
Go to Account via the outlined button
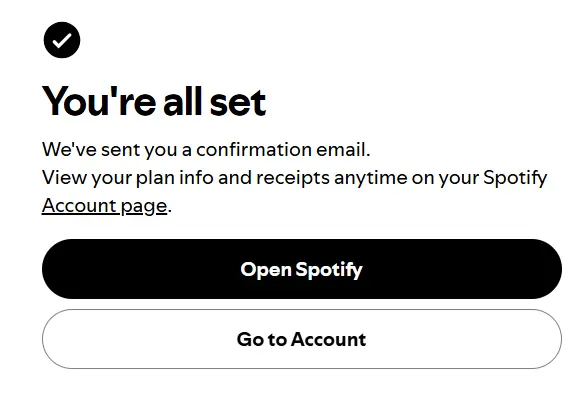[x=302, y=339]
